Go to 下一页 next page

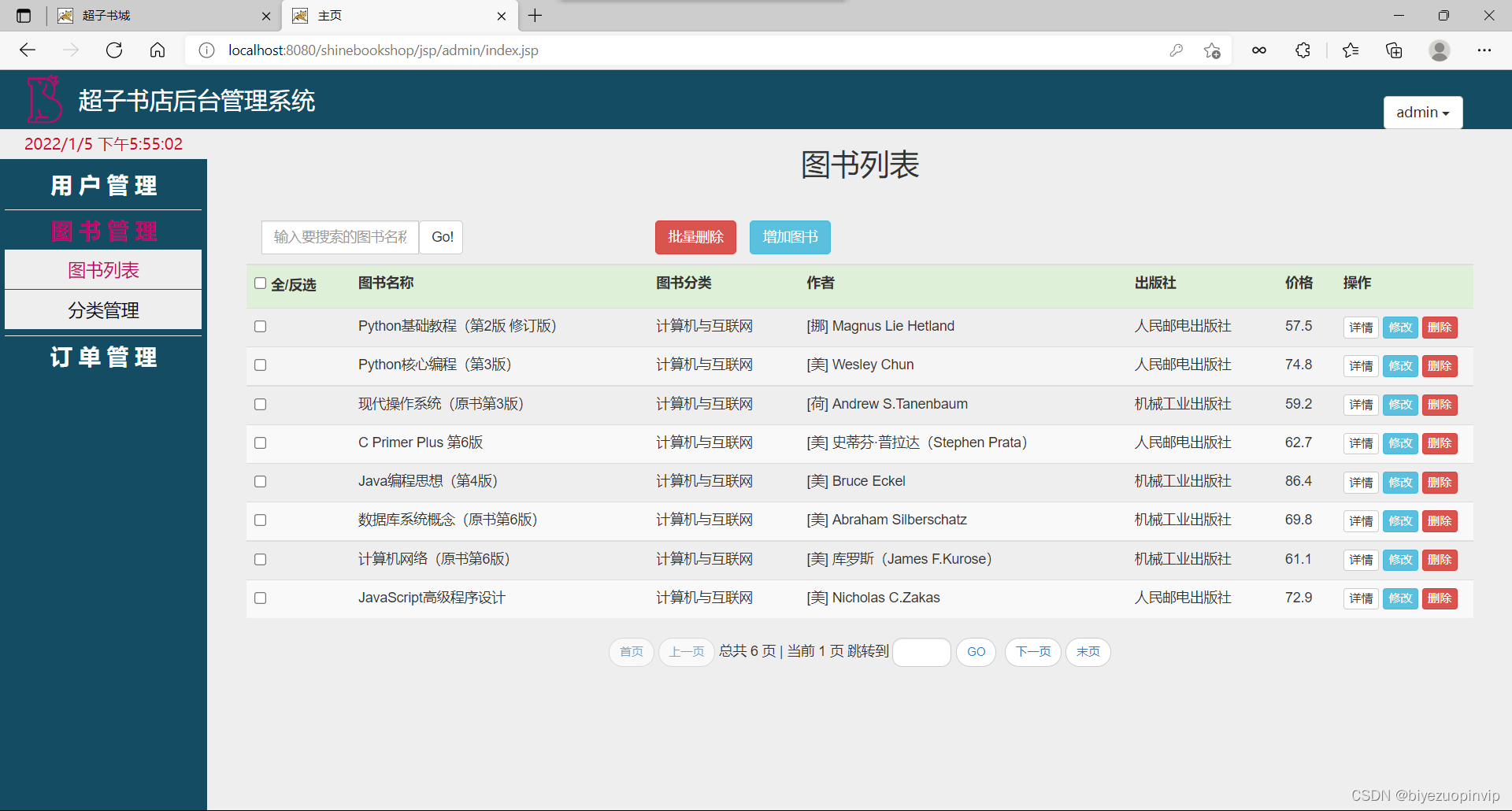tap(1033, 652)
